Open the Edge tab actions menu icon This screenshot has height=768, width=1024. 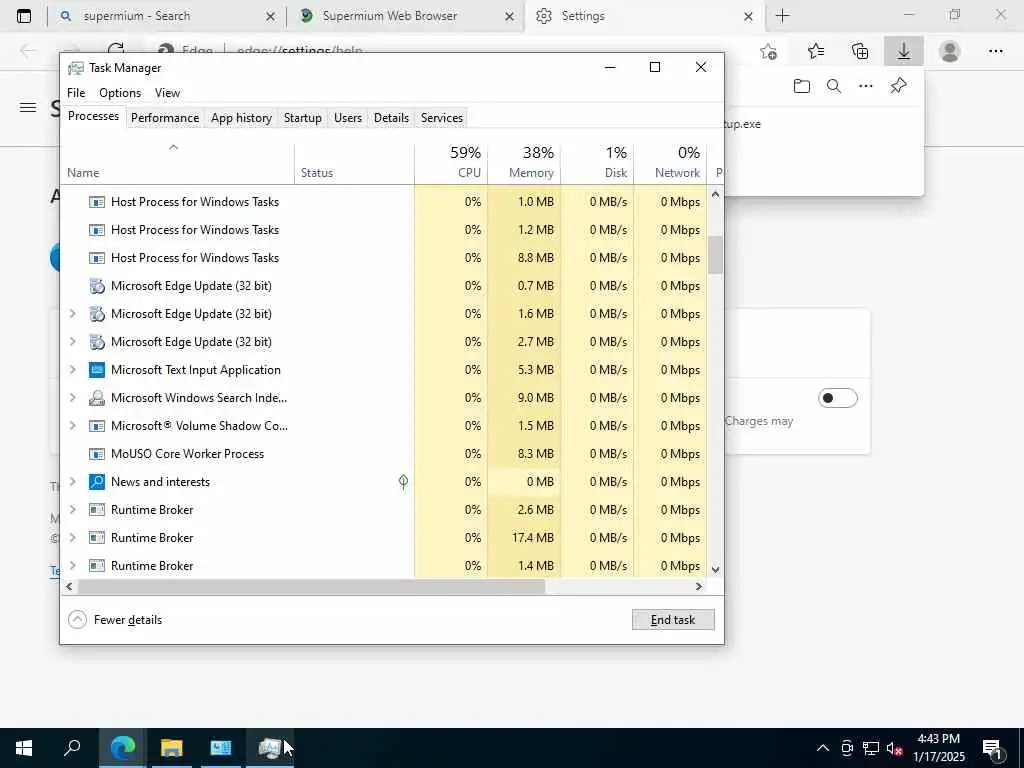[24, 16]
